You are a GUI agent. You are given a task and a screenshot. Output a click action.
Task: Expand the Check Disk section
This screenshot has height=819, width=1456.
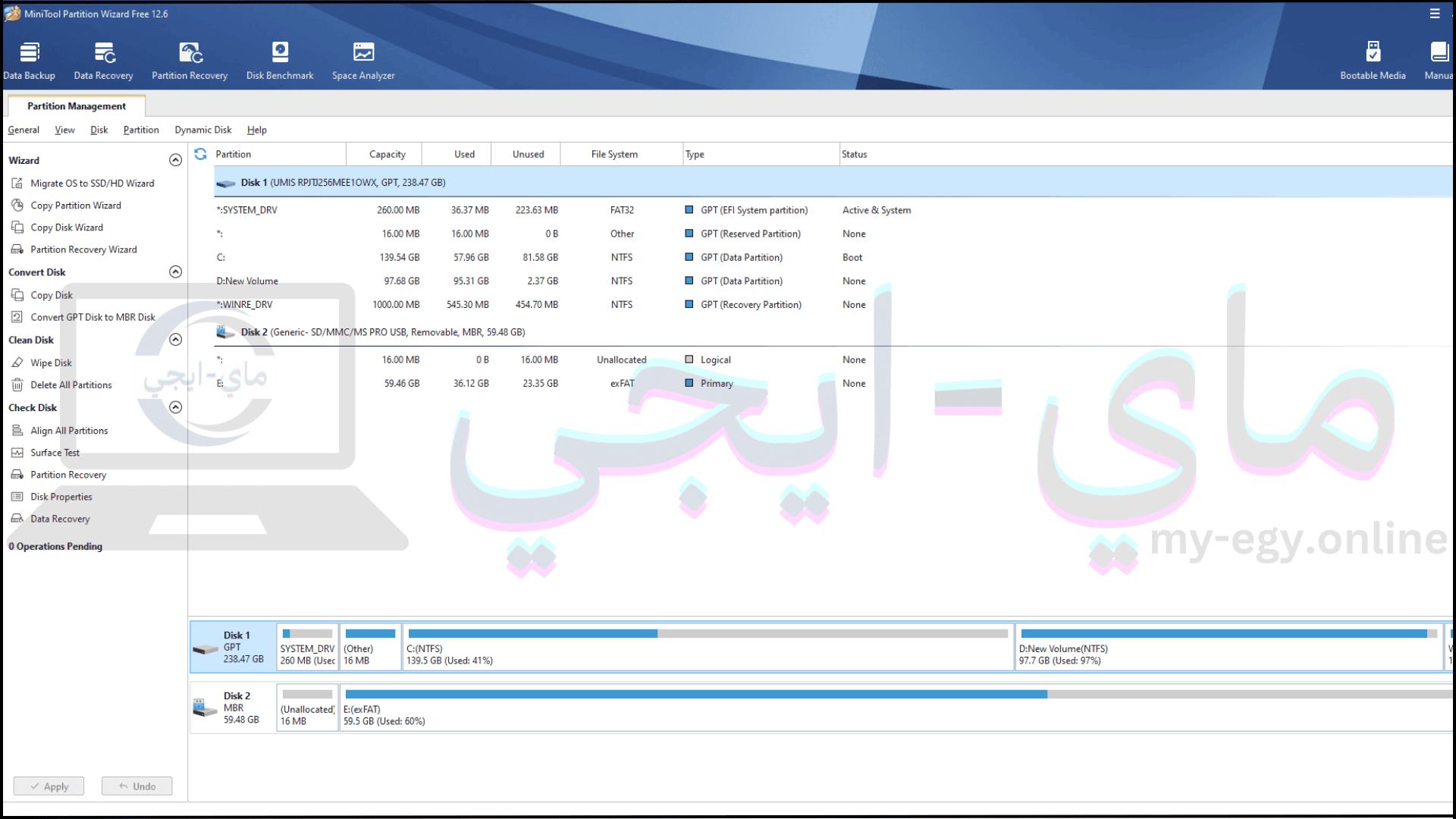(175, 407)
